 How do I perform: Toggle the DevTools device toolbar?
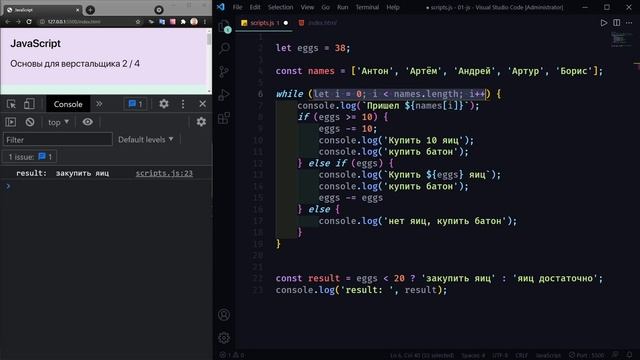[29, 104]
